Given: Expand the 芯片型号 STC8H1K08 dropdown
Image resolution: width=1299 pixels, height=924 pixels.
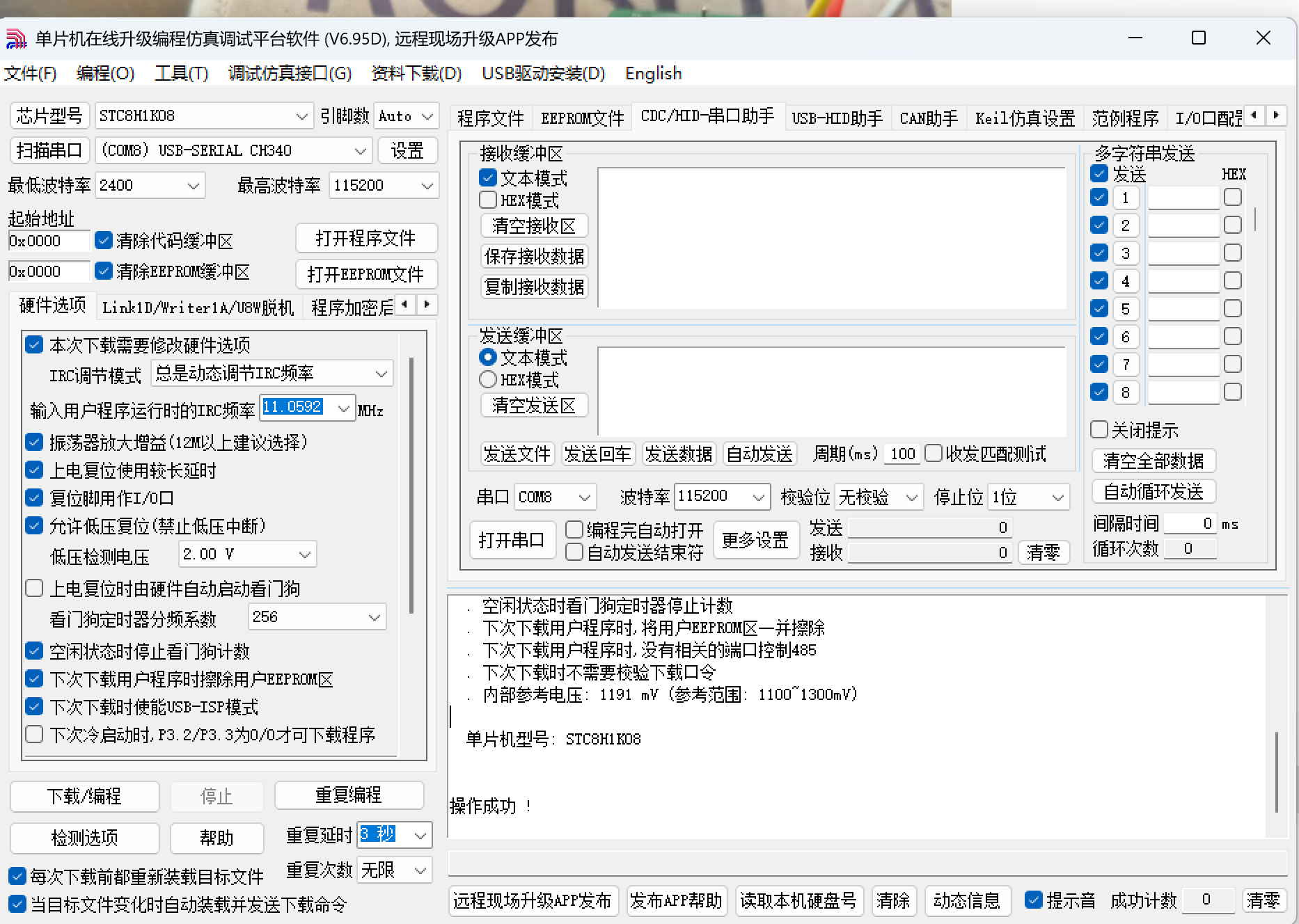Looking at the screenshot, I should (301, 116).
